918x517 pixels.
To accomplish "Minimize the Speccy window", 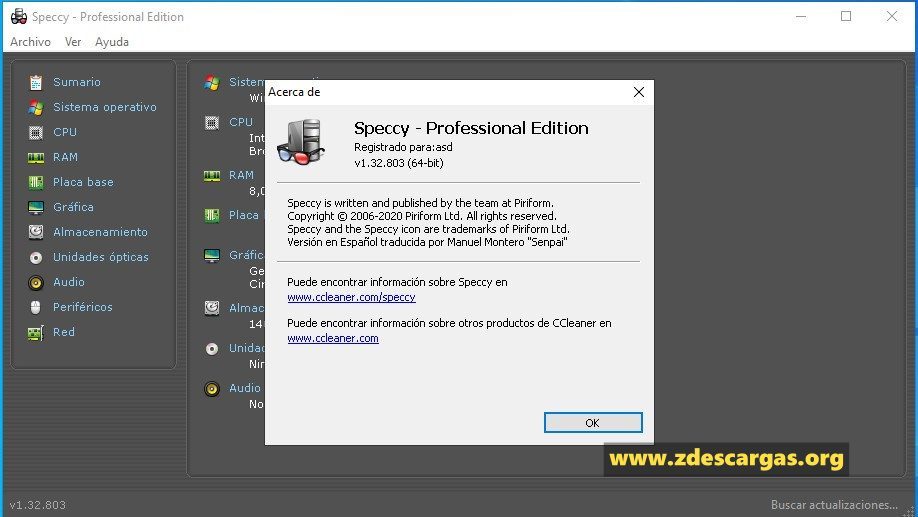I will (801, 16).
